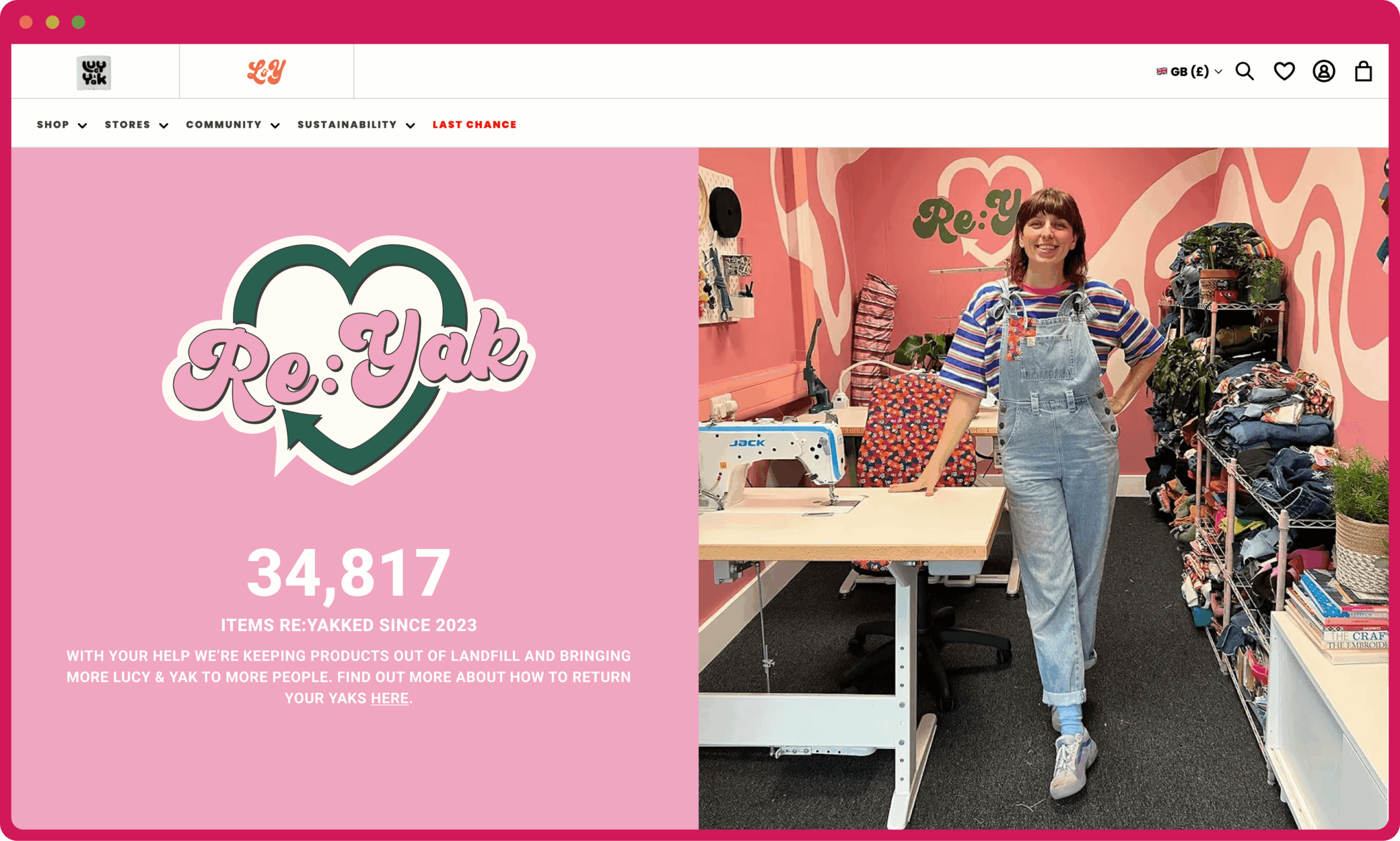Click the Lucy & Yak black logo

94,73
